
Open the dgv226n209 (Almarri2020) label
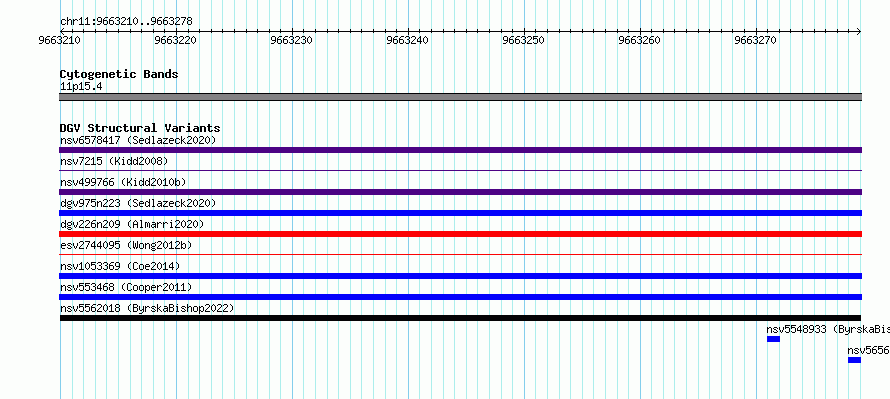coord(132,224)
